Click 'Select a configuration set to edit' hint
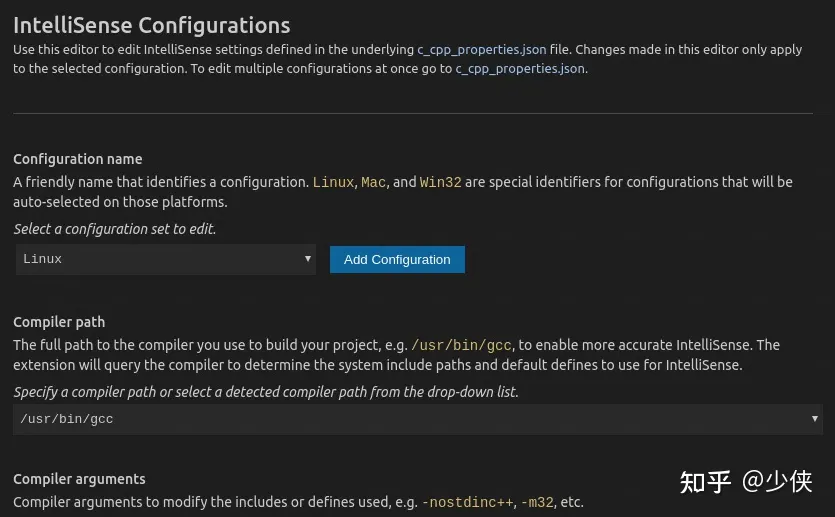This screenshot has width=835, height=517. (x=114, y=229)
